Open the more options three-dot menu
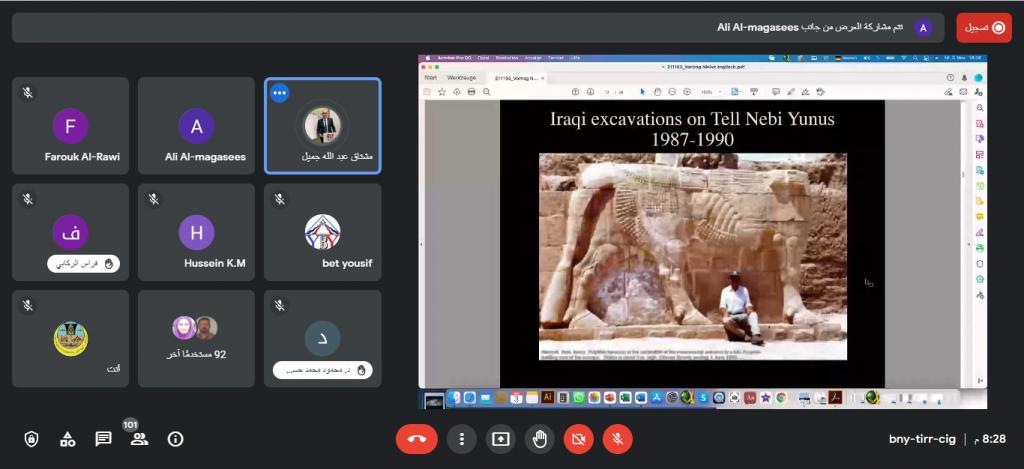Image resolution: width=1024 pixels, height=469 pixels. pos(461,438)
